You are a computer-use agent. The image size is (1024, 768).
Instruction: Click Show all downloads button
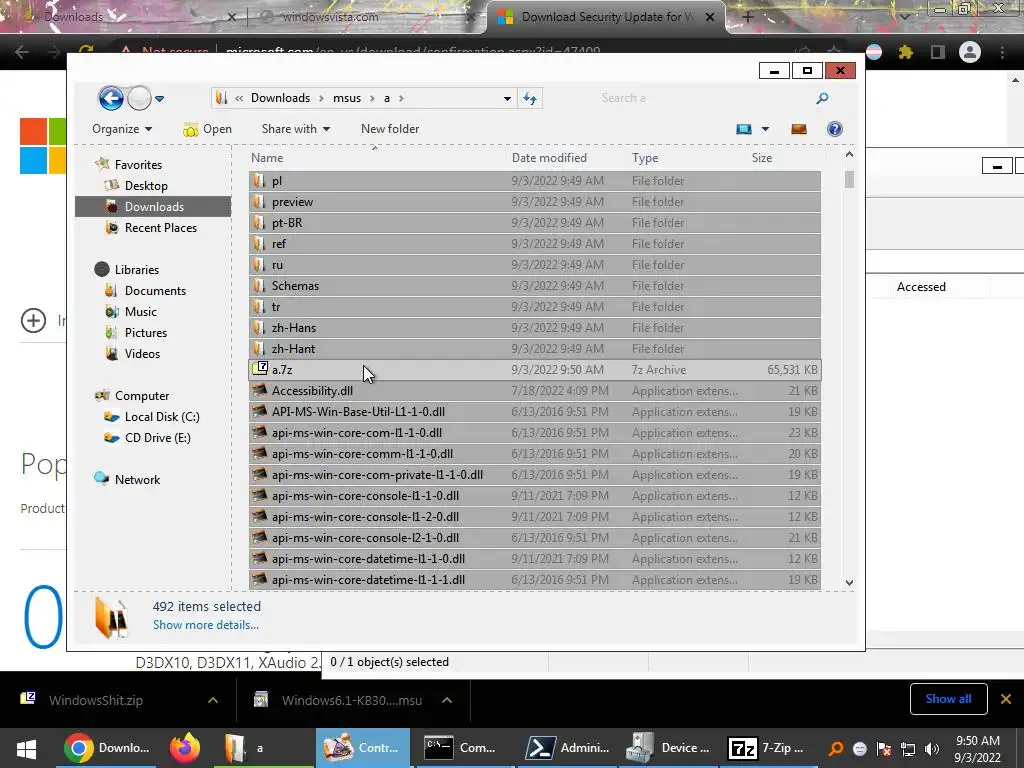click(x=948, y=699)
